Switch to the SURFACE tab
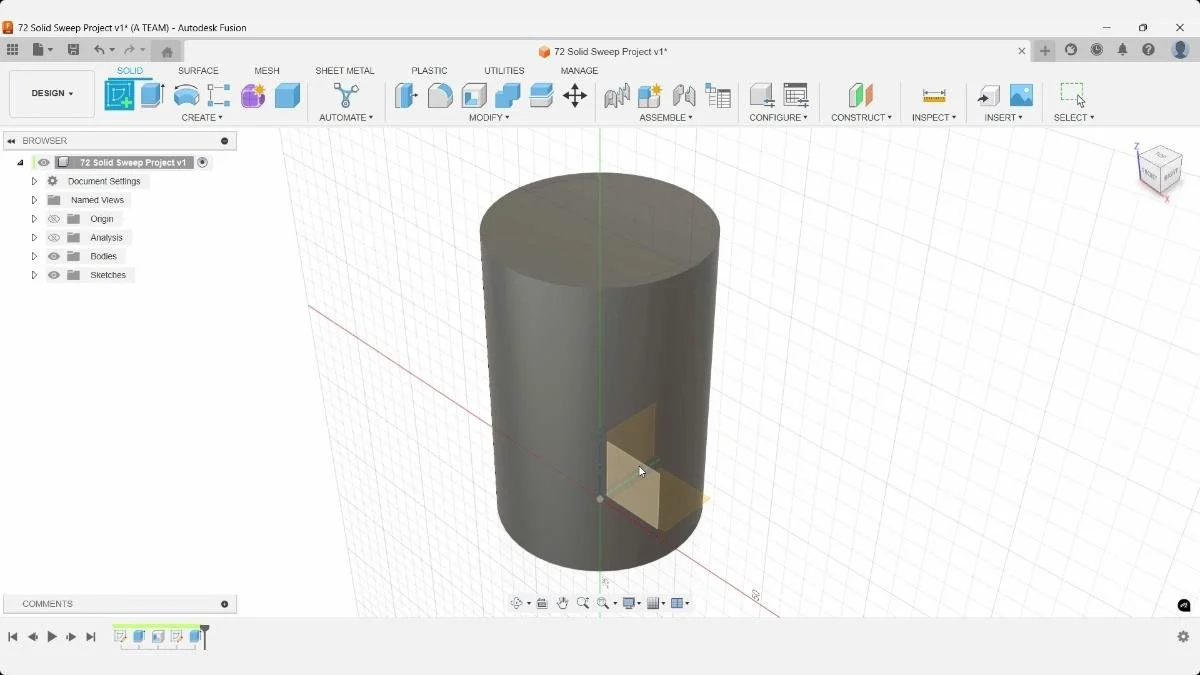 [x=198, y=71]
